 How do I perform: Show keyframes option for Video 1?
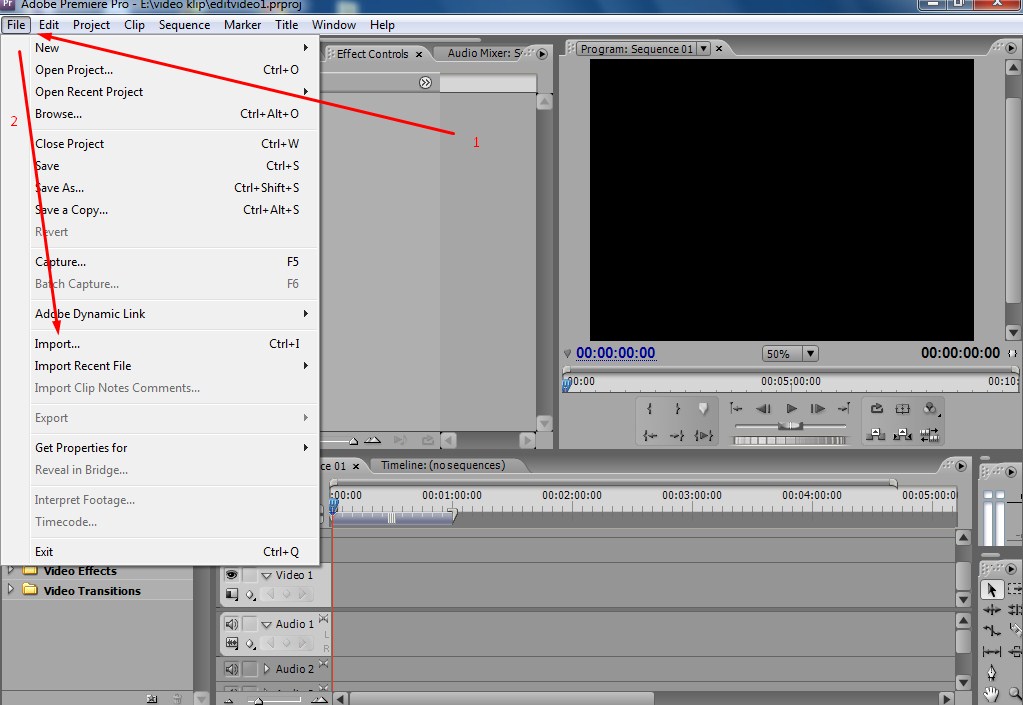point(250,595)
